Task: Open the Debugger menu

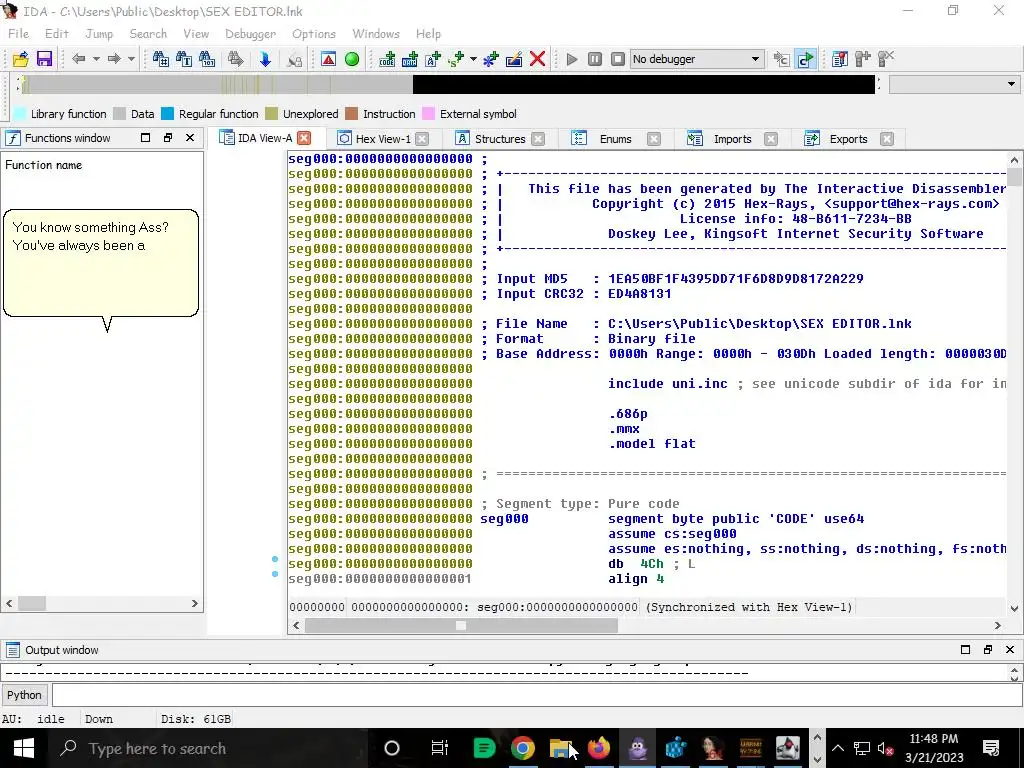Action: (250, 34)
